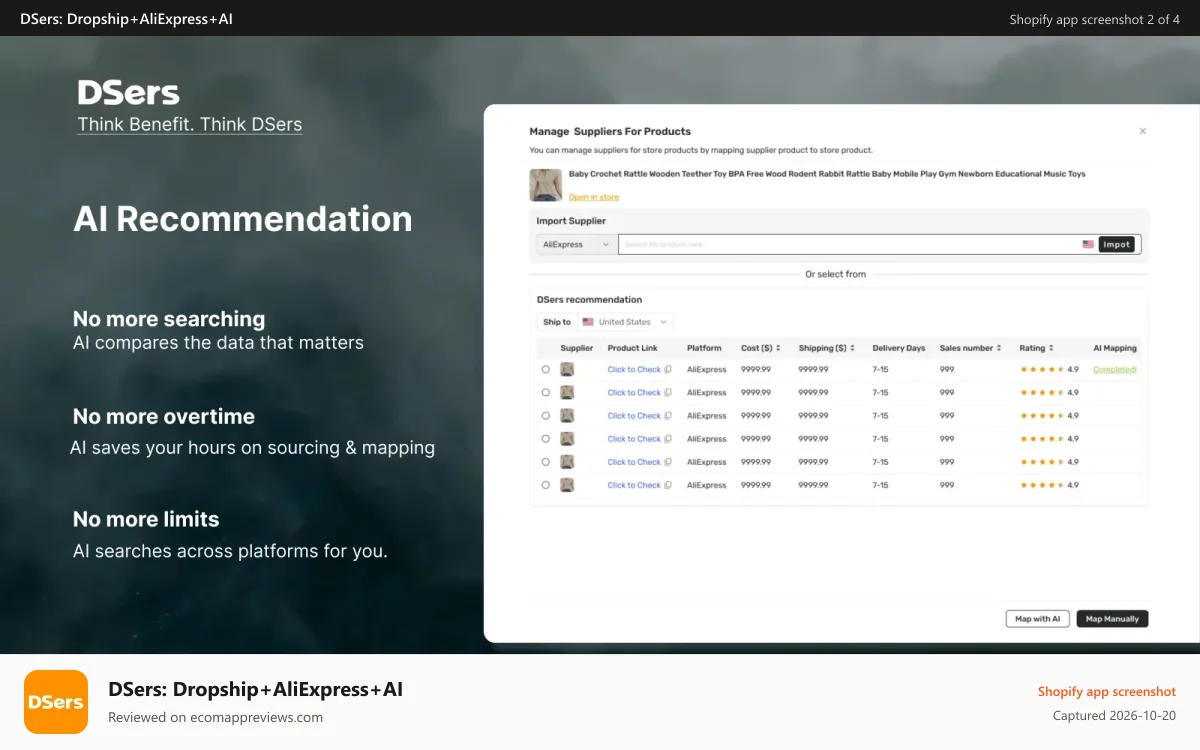
Task: Copy the product link in the third supplier row
Action: point(668,416)
